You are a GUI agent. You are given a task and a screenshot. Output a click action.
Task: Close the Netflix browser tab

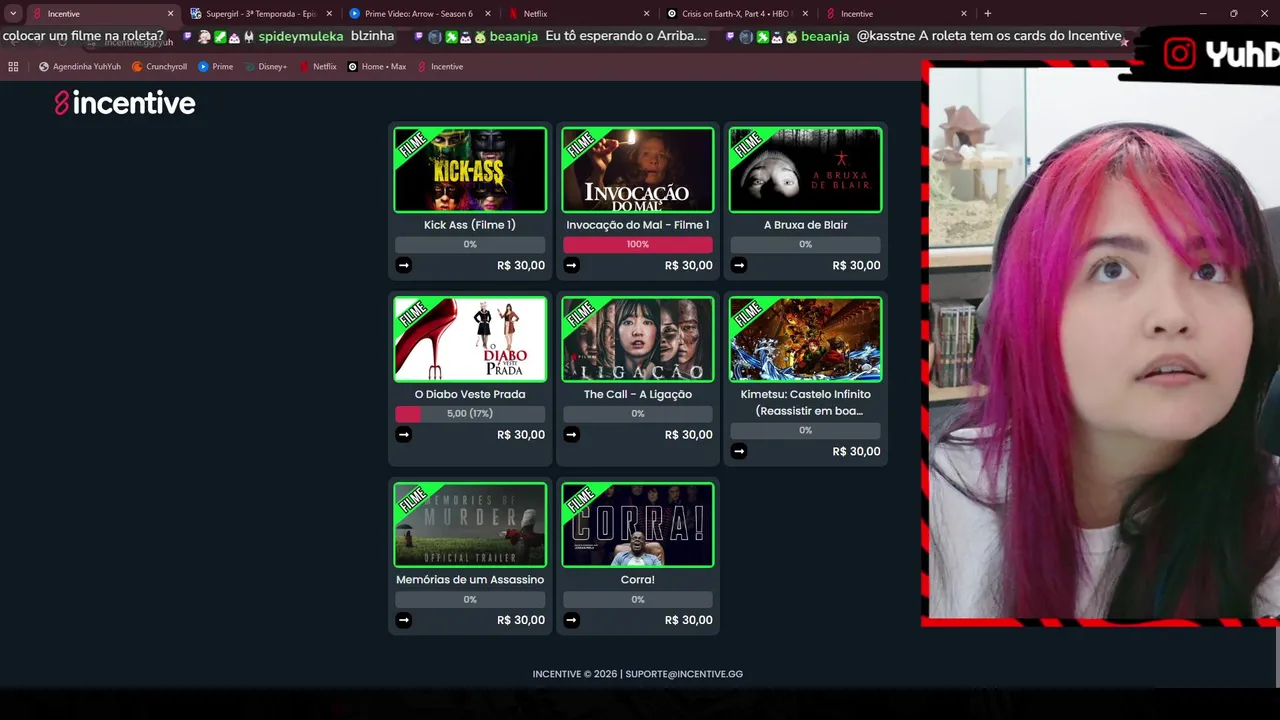[x=646, y=14]
